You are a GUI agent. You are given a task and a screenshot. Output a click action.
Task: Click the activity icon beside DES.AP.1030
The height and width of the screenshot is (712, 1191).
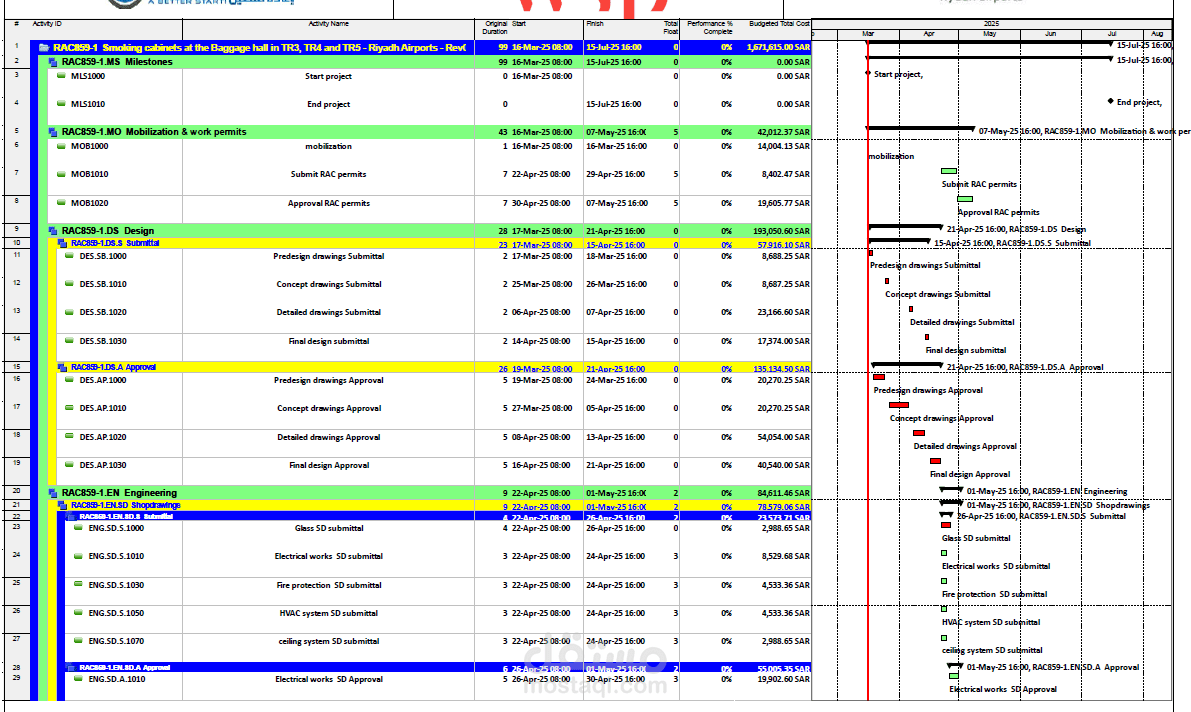point(69,464)
